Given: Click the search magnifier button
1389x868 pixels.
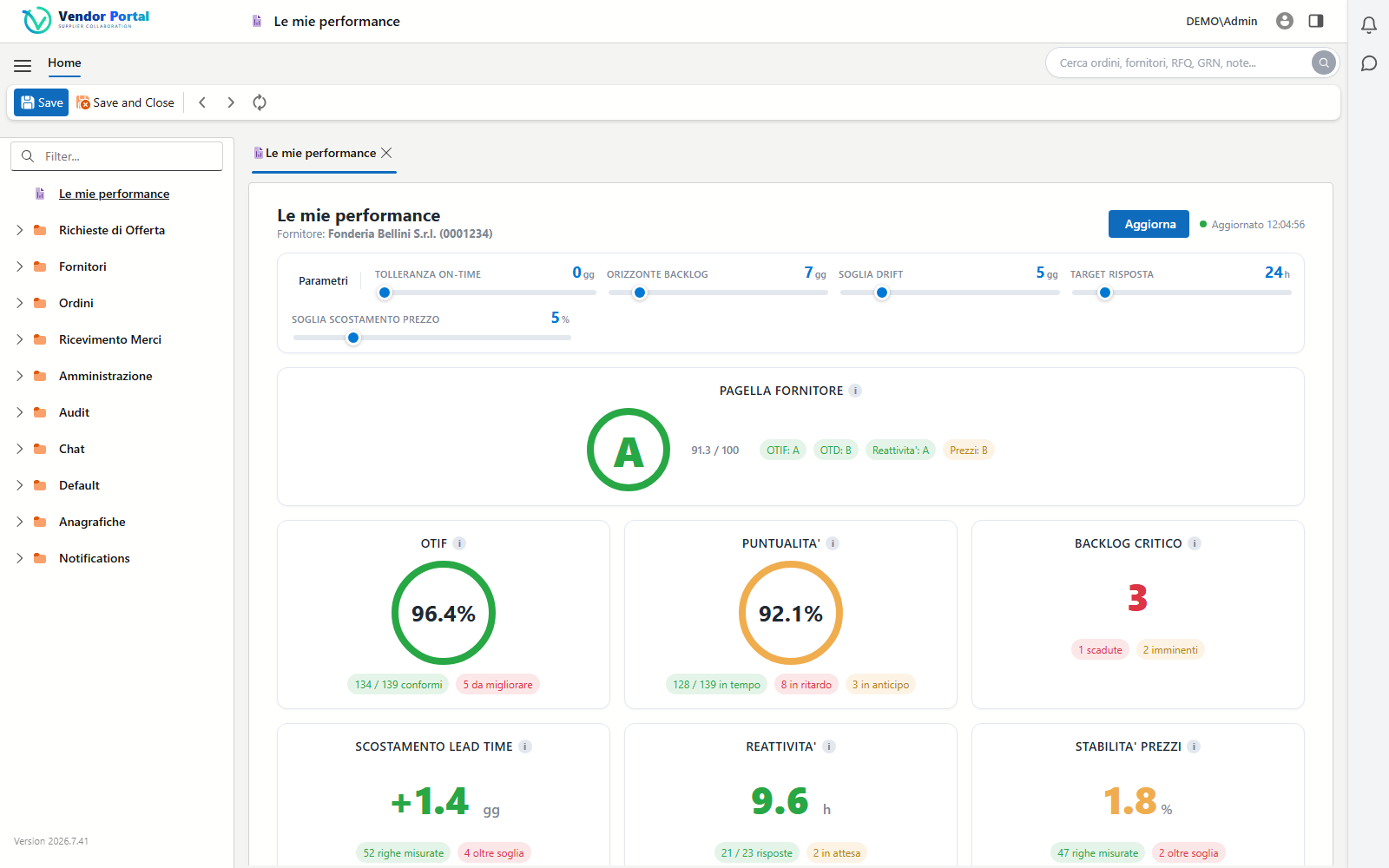Looking at the screenshot, I should [x=1323, y=62].
